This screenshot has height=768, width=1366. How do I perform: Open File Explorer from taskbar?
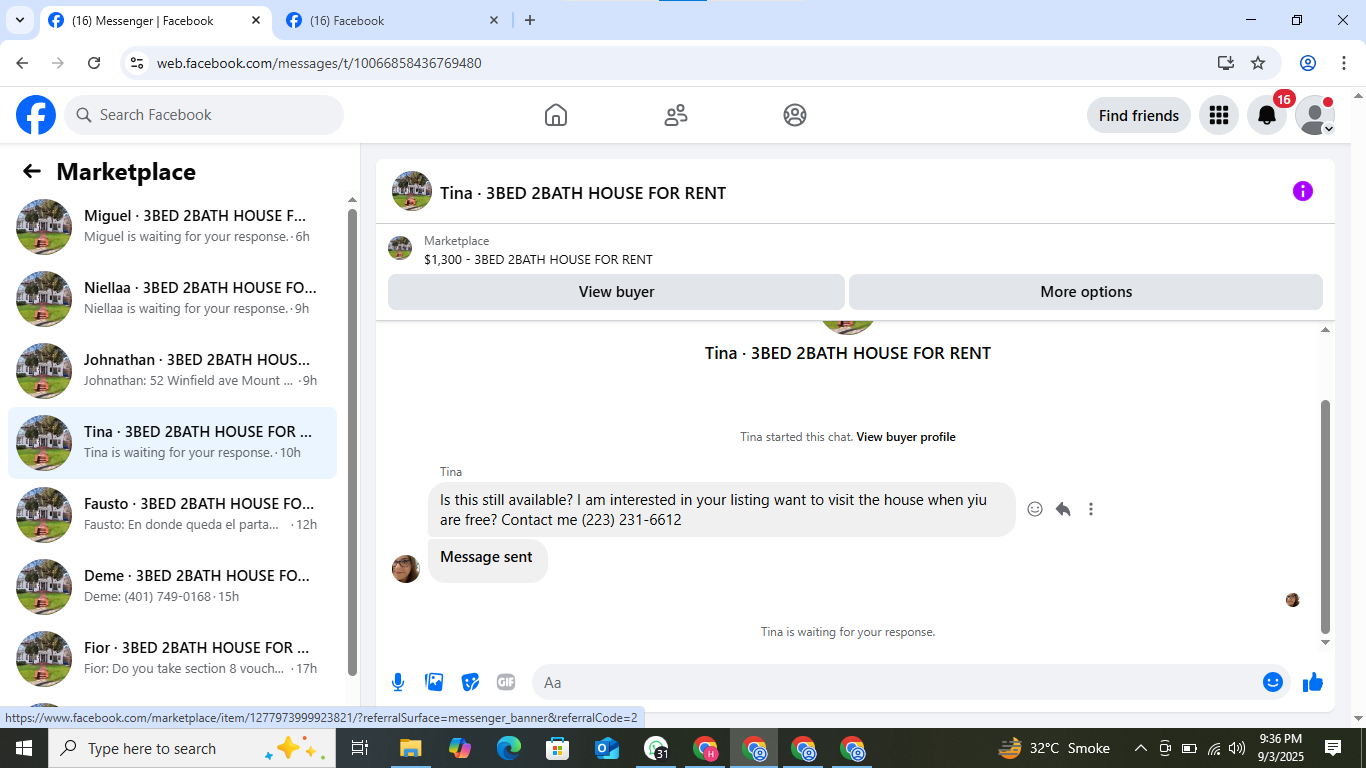pyautogui.click(x=410, y=748)
